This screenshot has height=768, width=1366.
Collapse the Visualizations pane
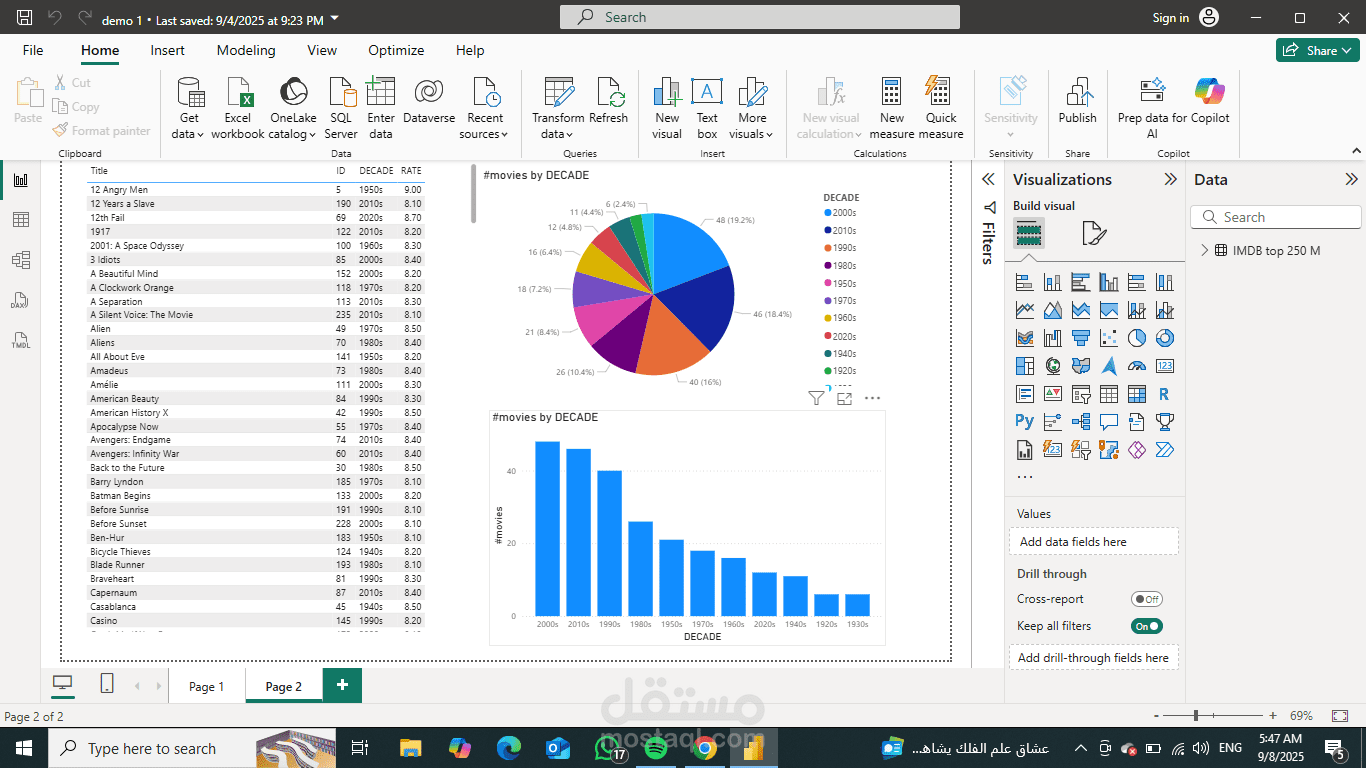[1170, 180]
